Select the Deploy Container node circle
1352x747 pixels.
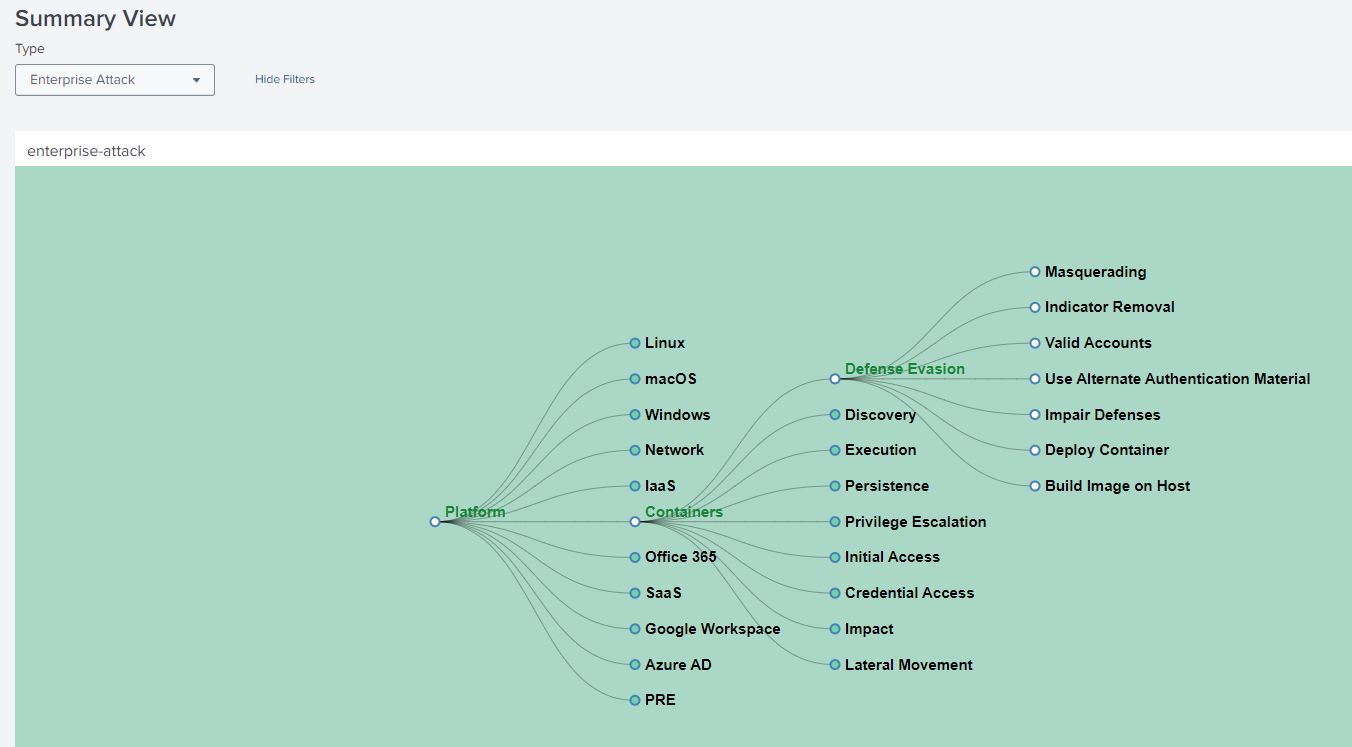point(1035,450)
